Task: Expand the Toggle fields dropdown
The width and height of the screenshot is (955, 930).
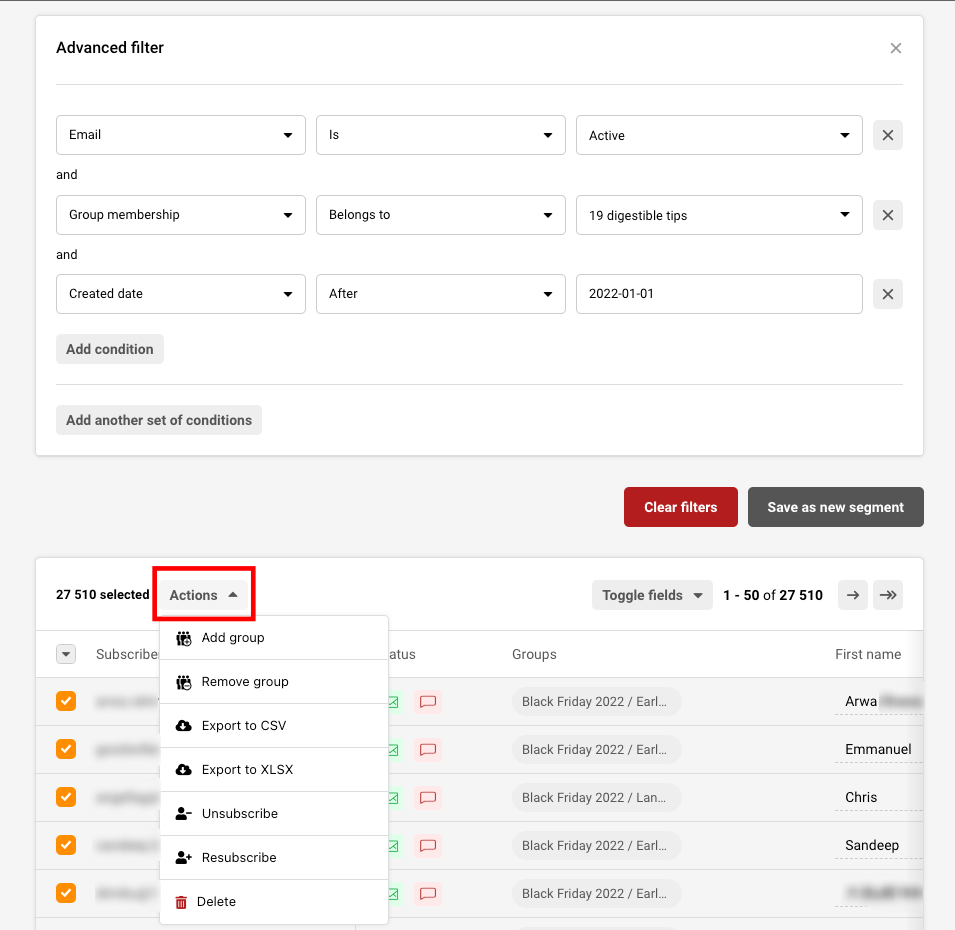Action: (652, 595)
